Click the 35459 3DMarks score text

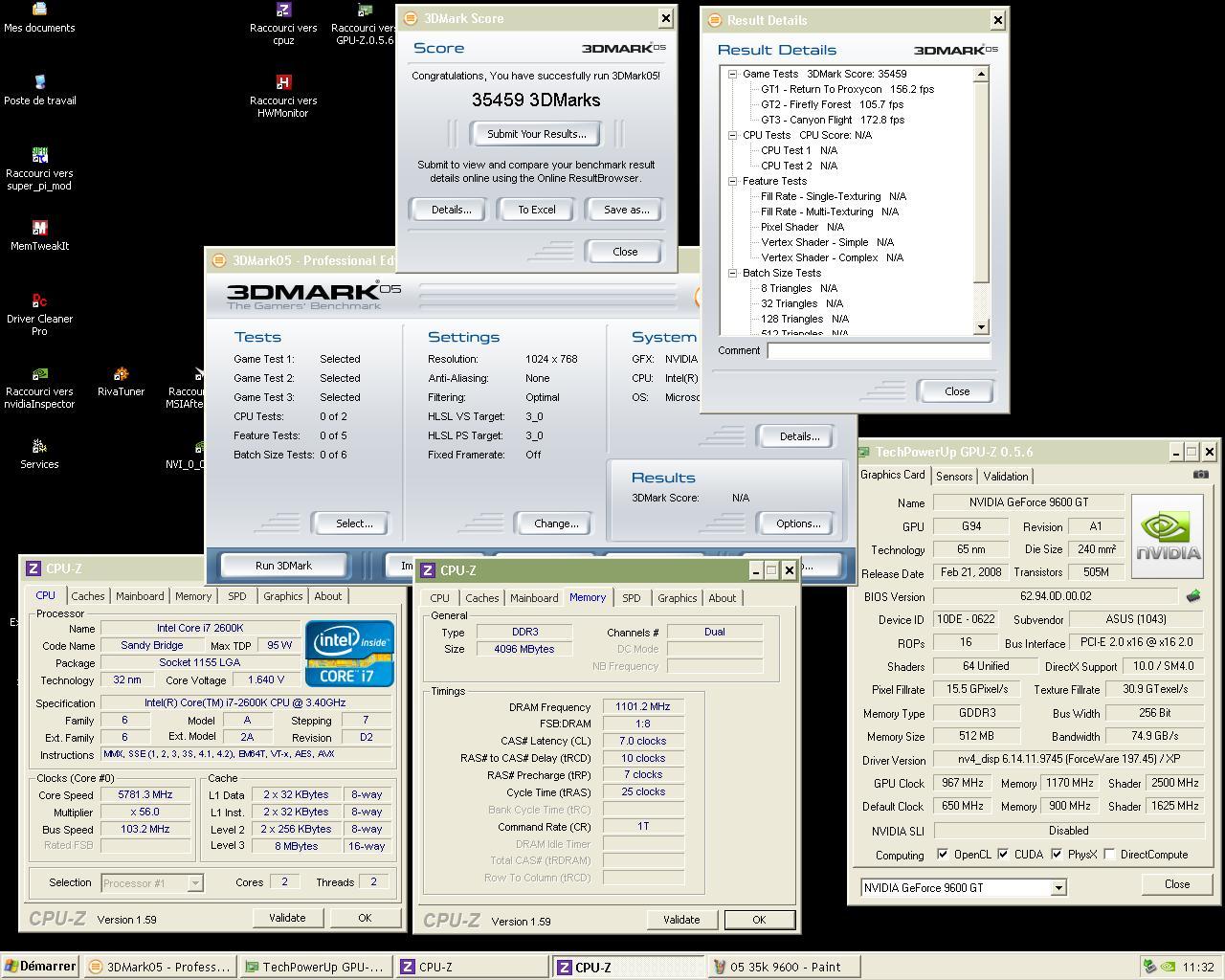pyautogui.click(x=536, y=100)
